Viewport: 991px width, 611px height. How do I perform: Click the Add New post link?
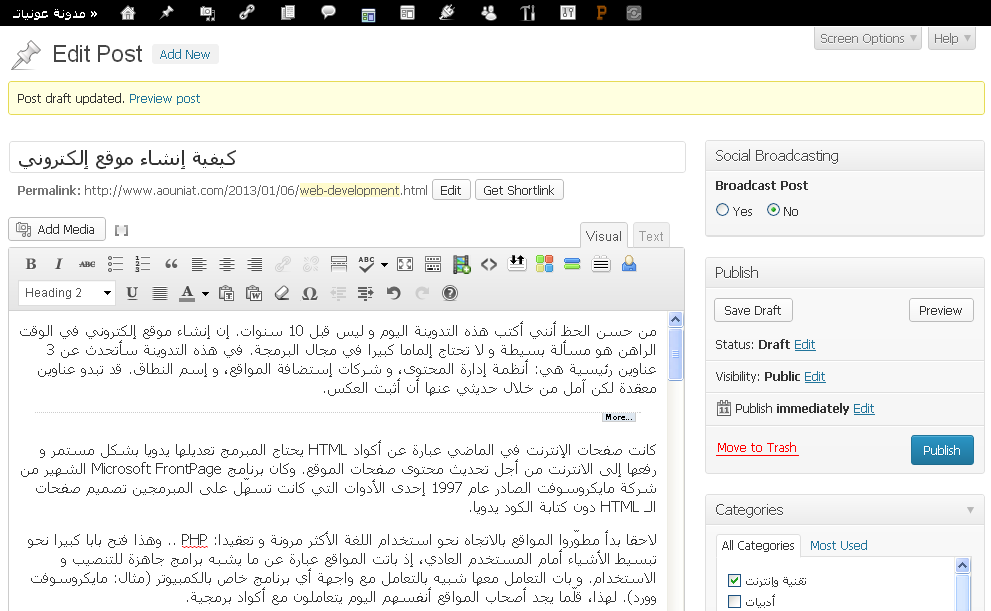pyautogui.click(x=185, y=54)
